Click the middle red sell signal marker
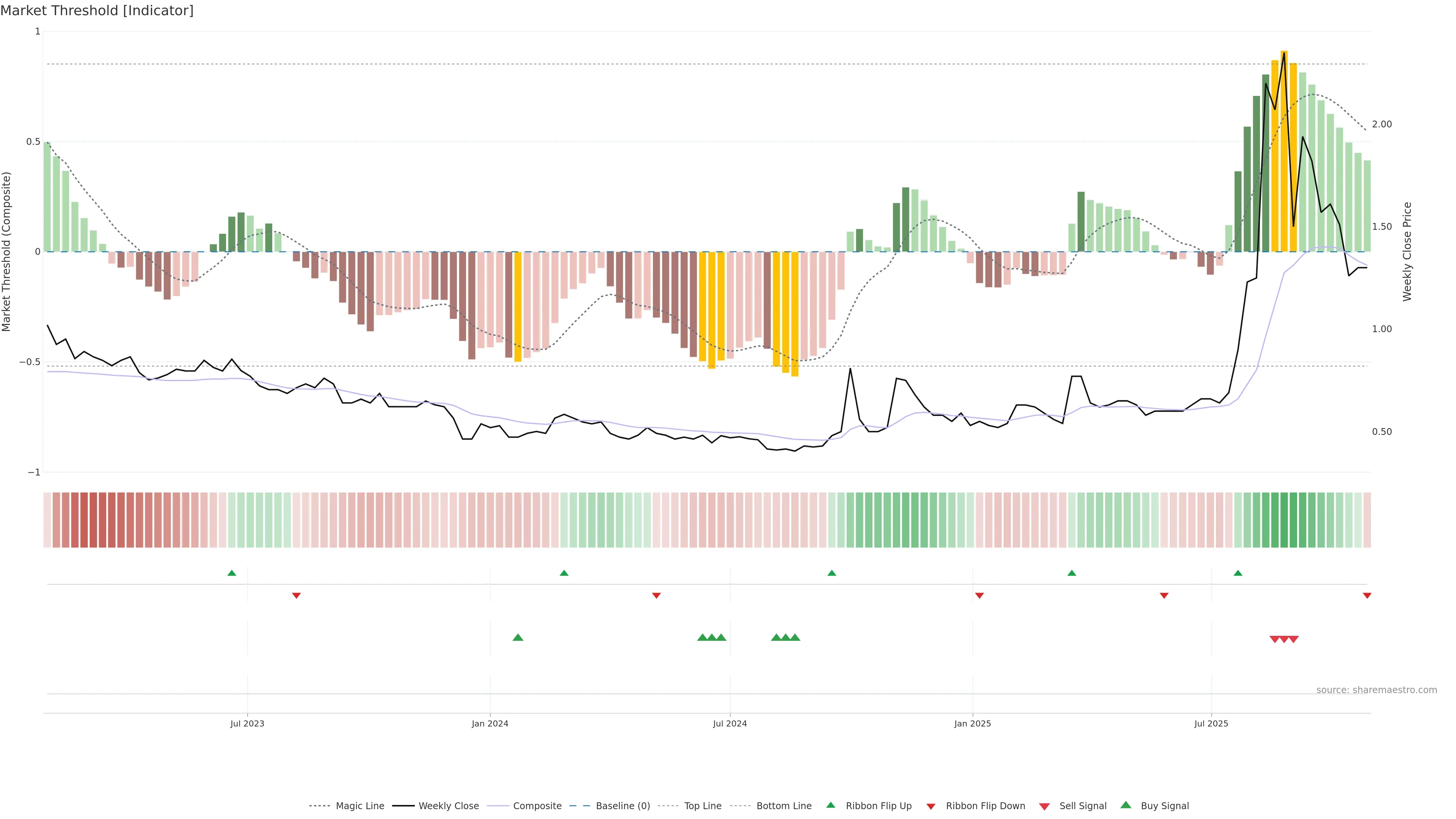The width and height of the screenshot is (1456, 819). (x=1284, y=639)
